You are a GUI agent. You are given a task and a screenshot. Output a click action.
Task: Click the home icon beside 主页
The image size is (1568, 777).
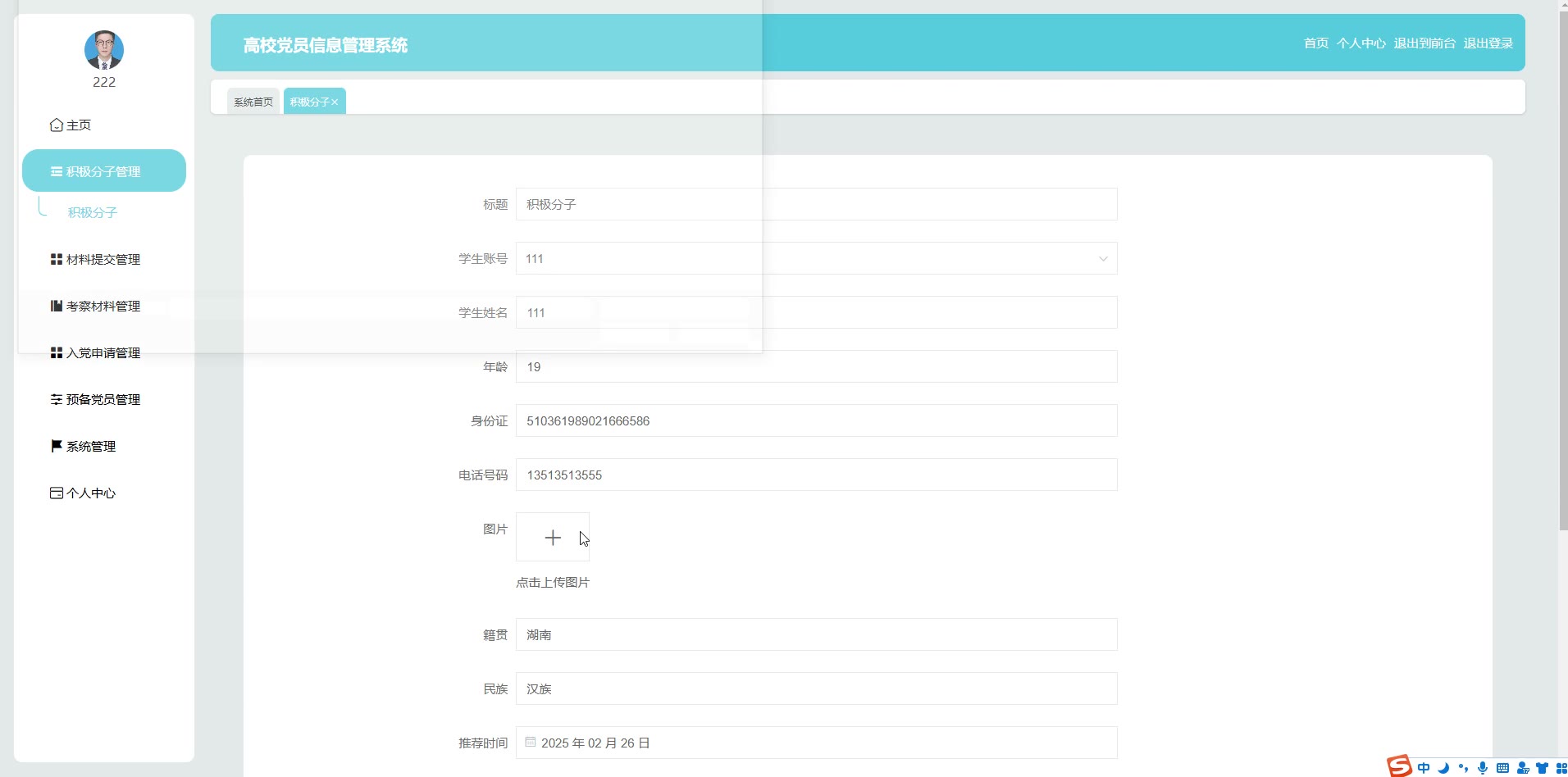pyautogui.click(x=57, y=125)
